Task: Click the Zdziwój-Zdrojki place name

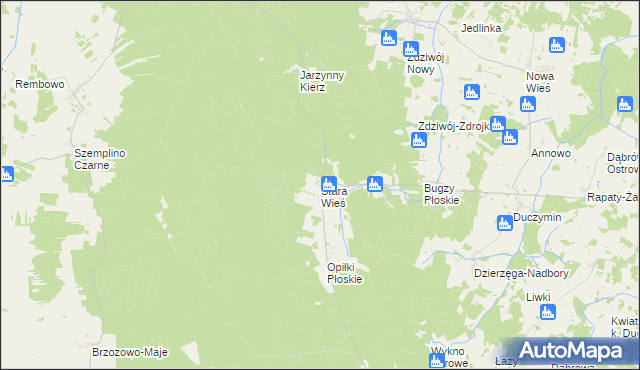Action: [x=453, y=126]
